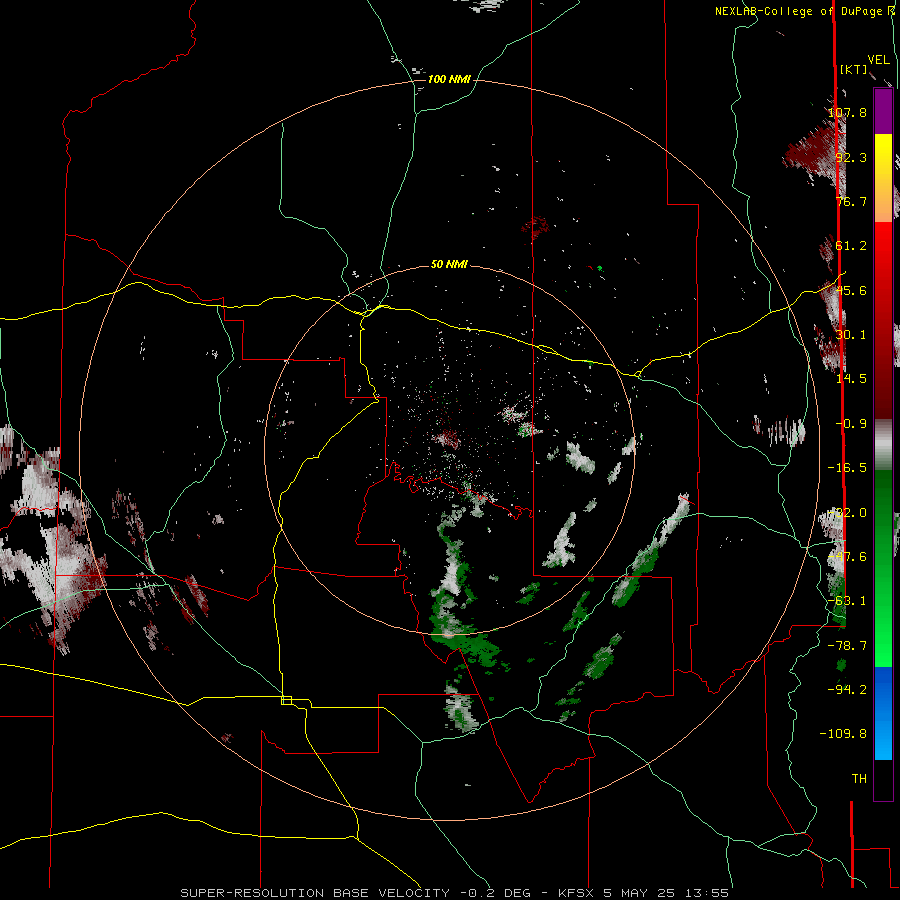Select the -0.9 legend value
The width and height of the screenshot is (900, 900).
tap(851, 424)
